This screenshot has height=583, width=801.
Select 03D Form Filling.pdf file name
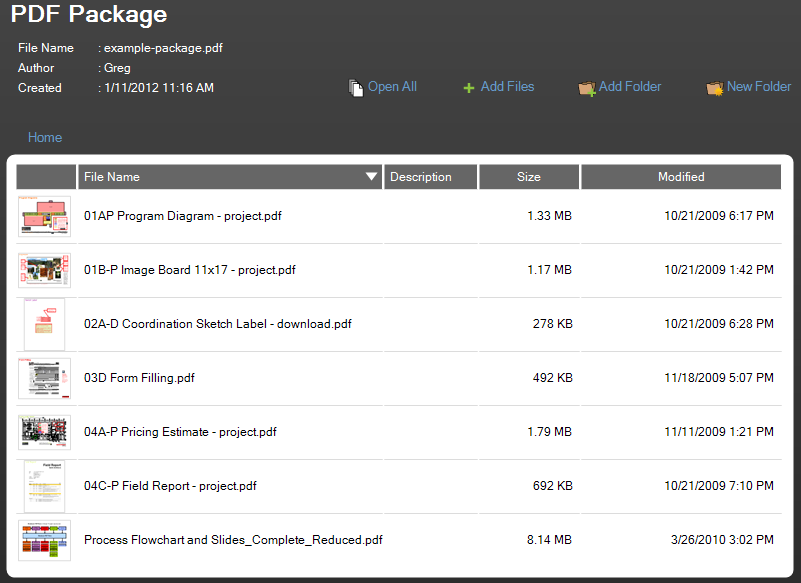(139, 378)
